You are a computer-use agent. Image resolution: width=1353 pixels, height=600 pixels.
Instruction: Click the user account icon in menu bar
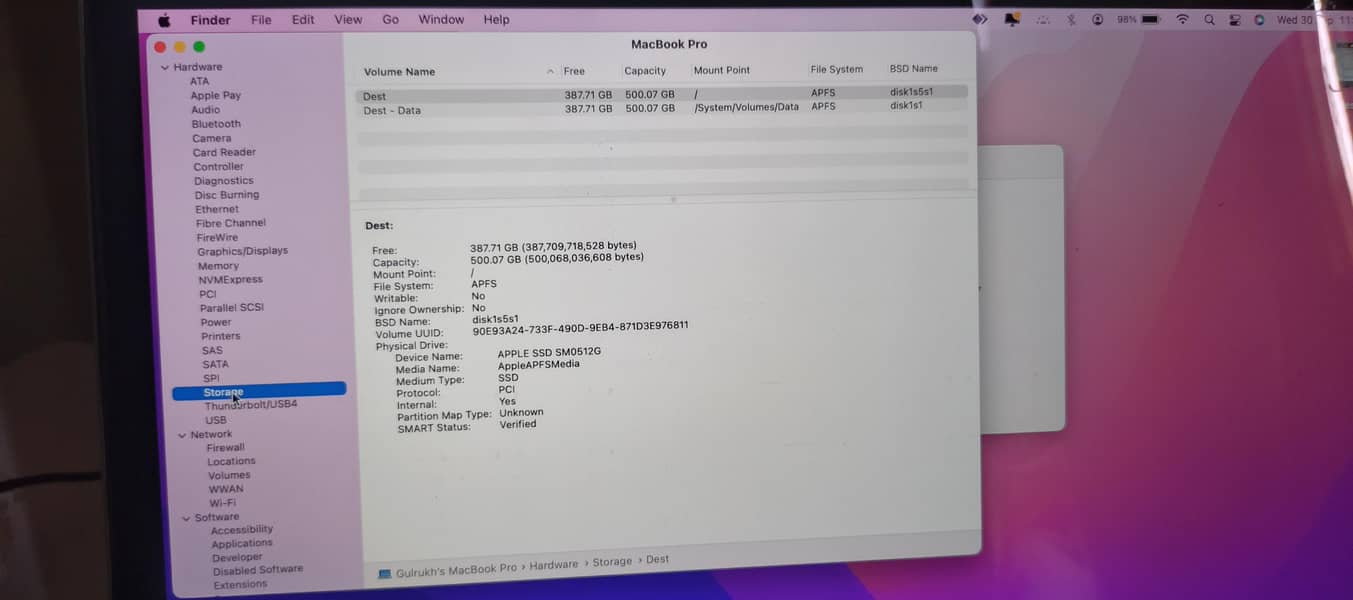click(1098, 19)
